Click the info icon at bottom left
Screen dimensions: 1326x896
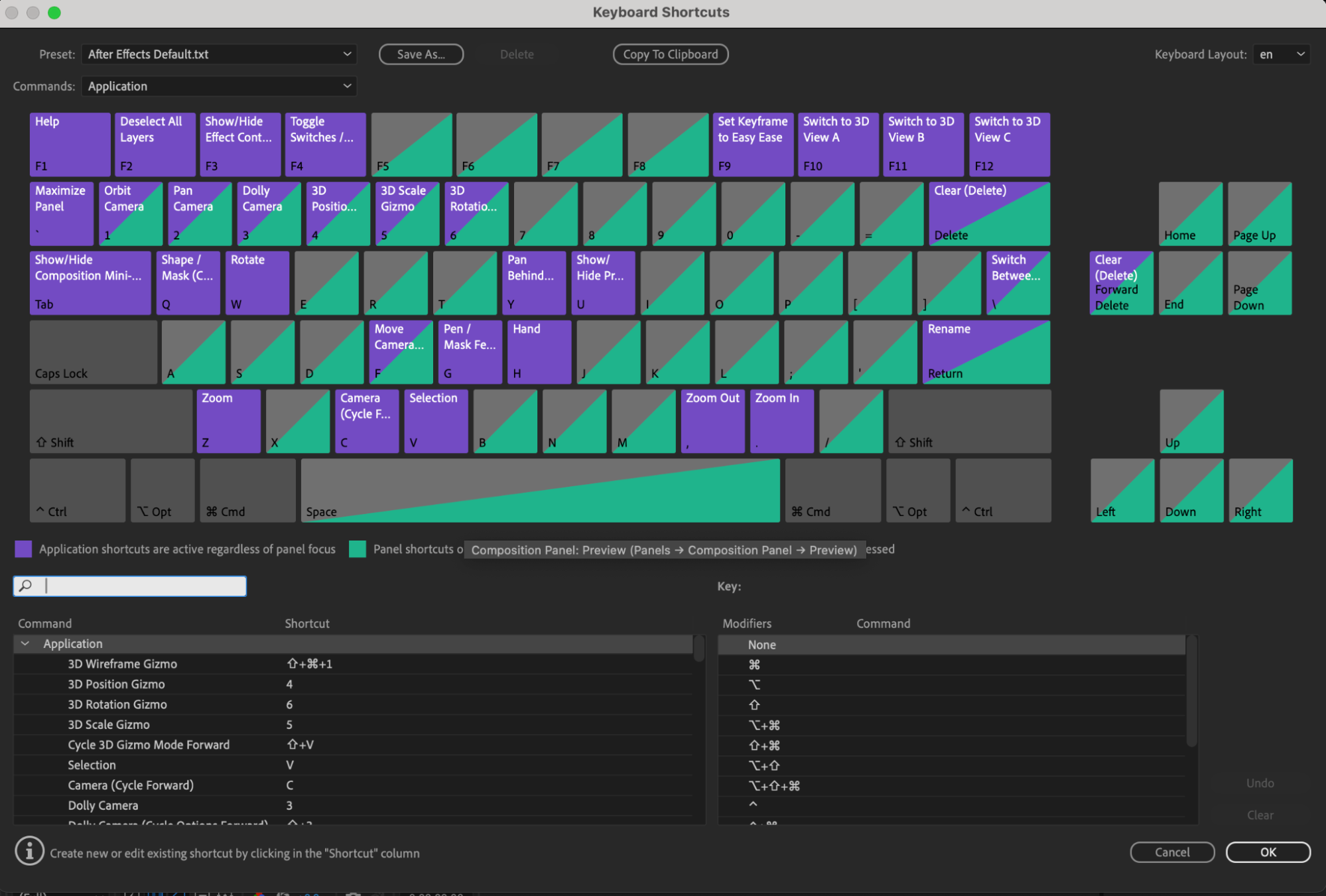click(x=30, y=852)
